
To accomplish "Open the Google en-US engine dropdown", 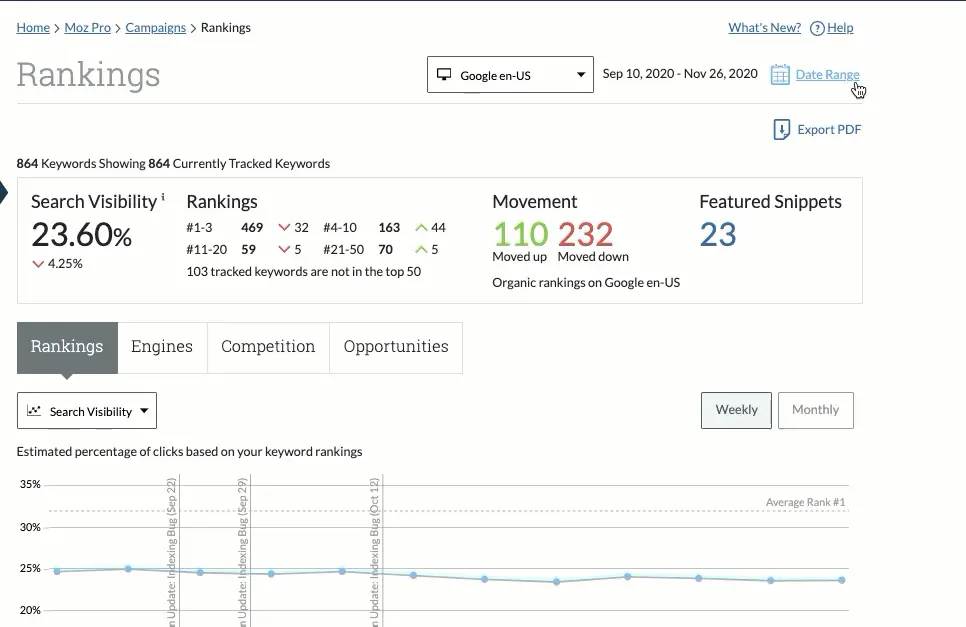I will coord(510,75).
